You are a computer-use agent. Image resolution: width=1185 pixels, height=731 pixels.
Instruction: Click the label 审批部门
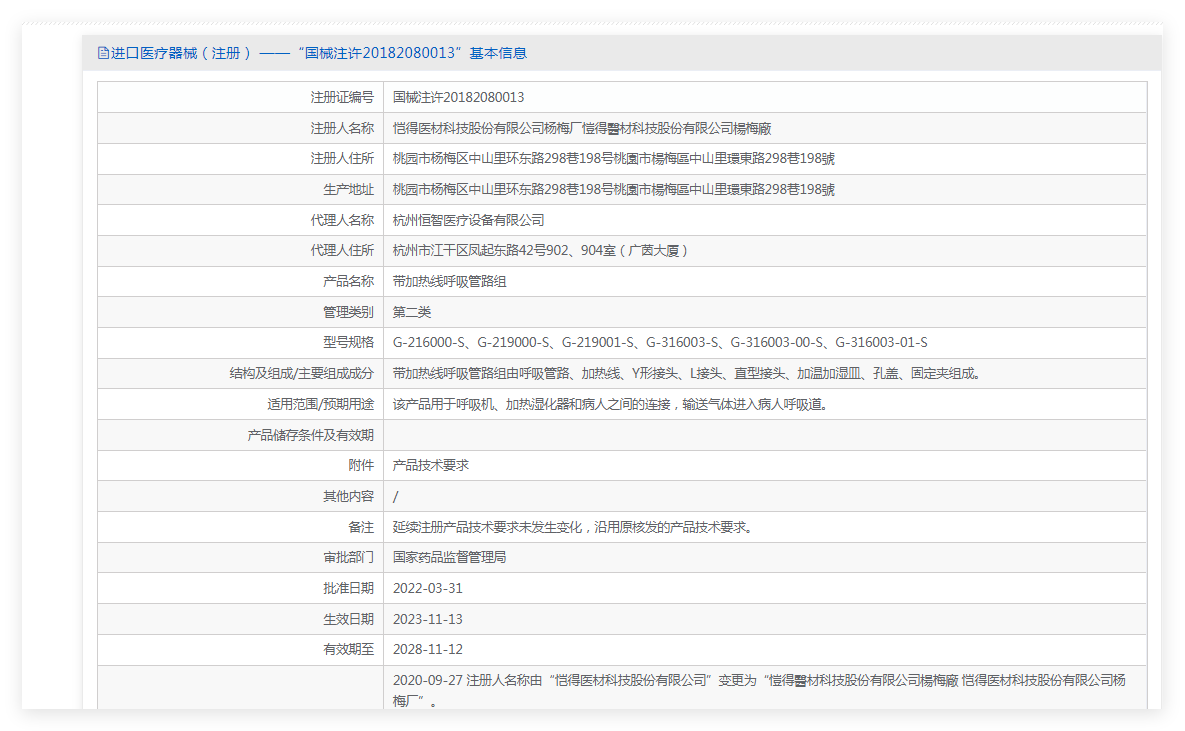(348, 558)
